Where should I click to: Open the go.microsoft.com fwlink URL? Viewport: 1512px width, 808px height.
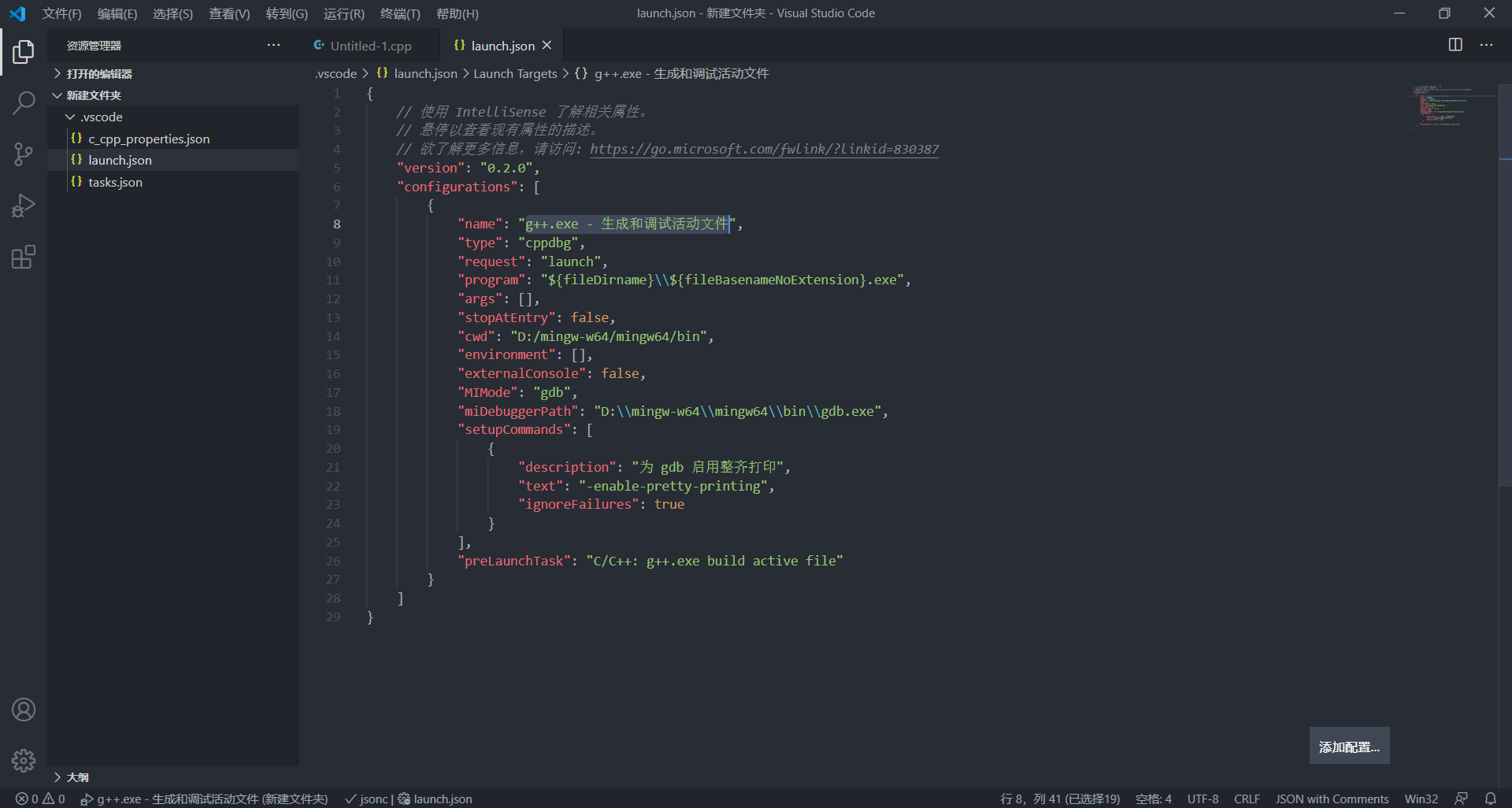pos(764,149)
